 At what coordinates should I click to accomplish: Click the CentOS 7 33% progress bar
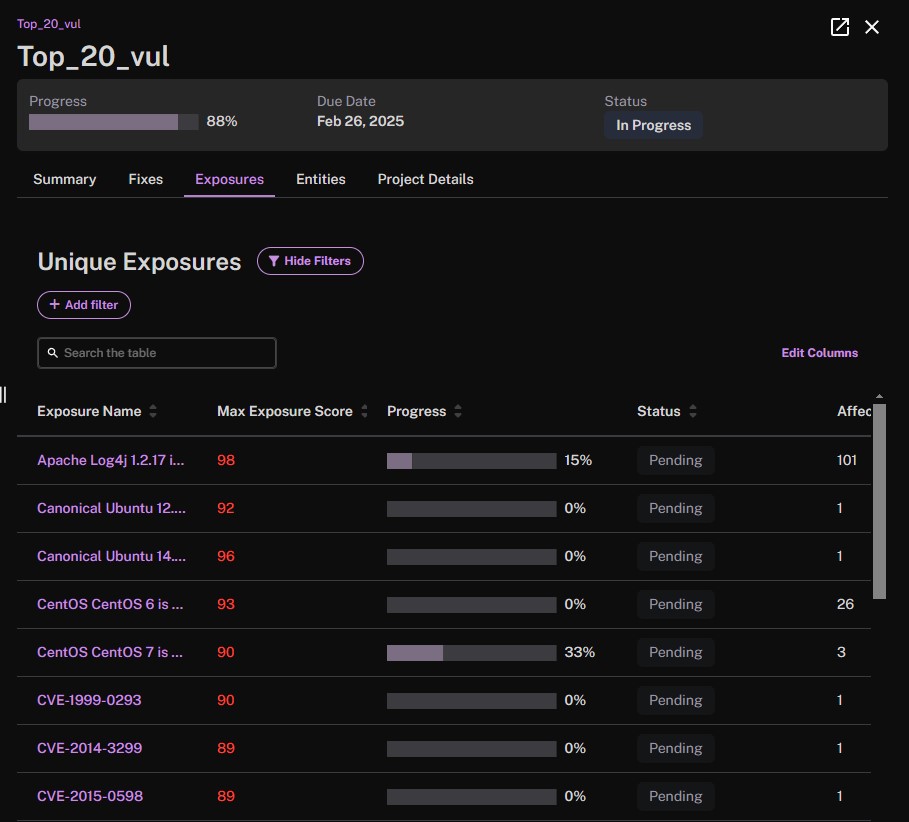point(471,653)
